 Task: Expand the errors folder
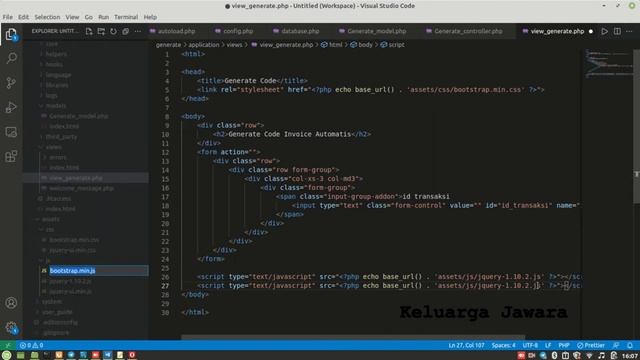click(x=58, y=157)
